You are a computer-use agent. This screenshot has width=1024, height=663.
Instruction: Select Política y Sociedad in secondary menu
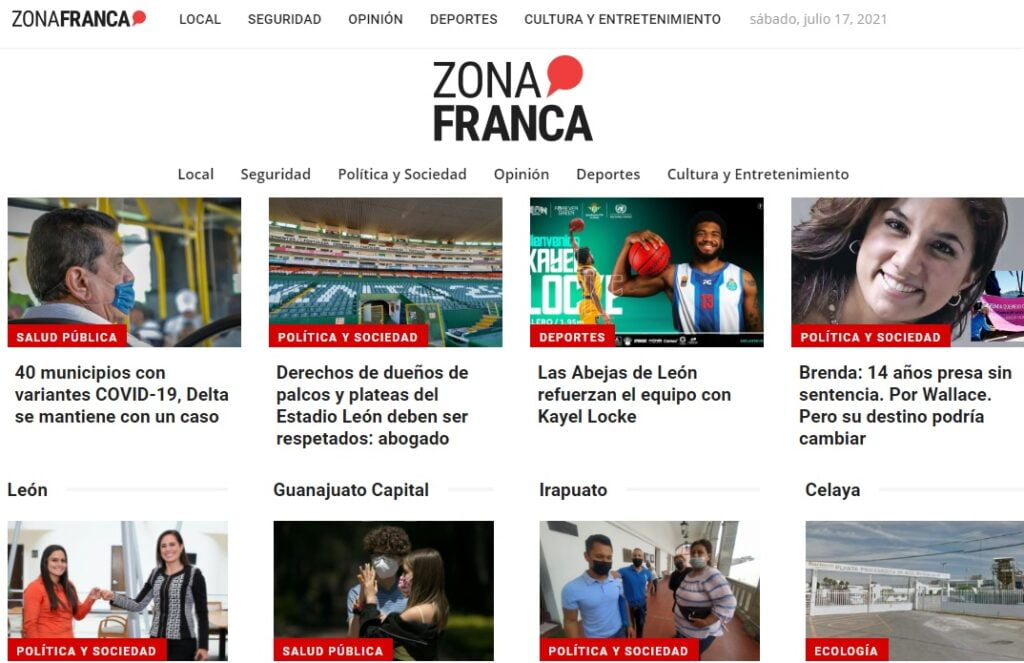point(402,174)
